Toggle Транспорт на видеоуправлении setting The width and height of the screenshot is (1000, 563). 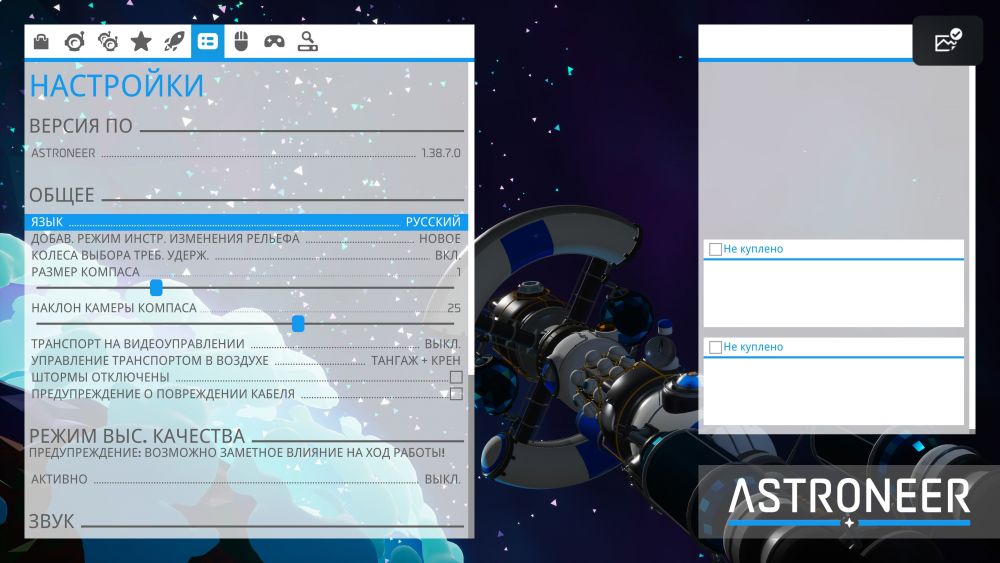click(442, 344)
